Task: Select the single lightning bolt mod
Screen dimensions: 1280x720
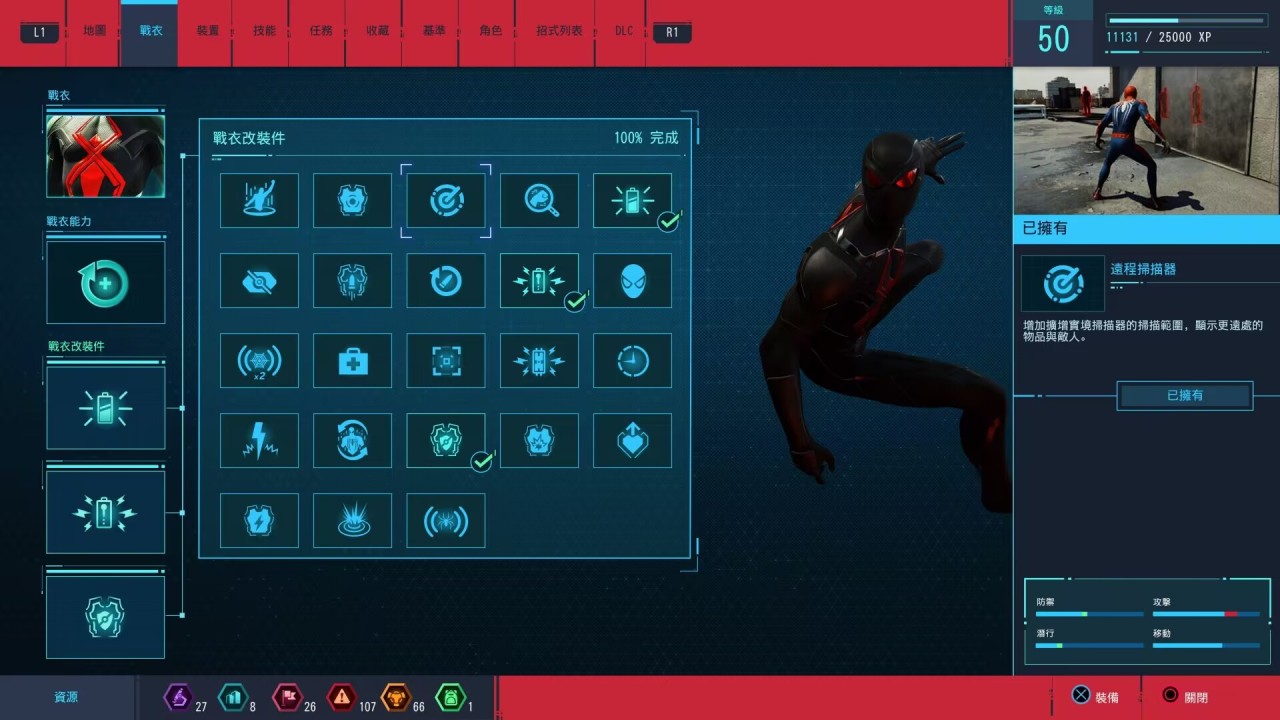Action: (259, 440)
